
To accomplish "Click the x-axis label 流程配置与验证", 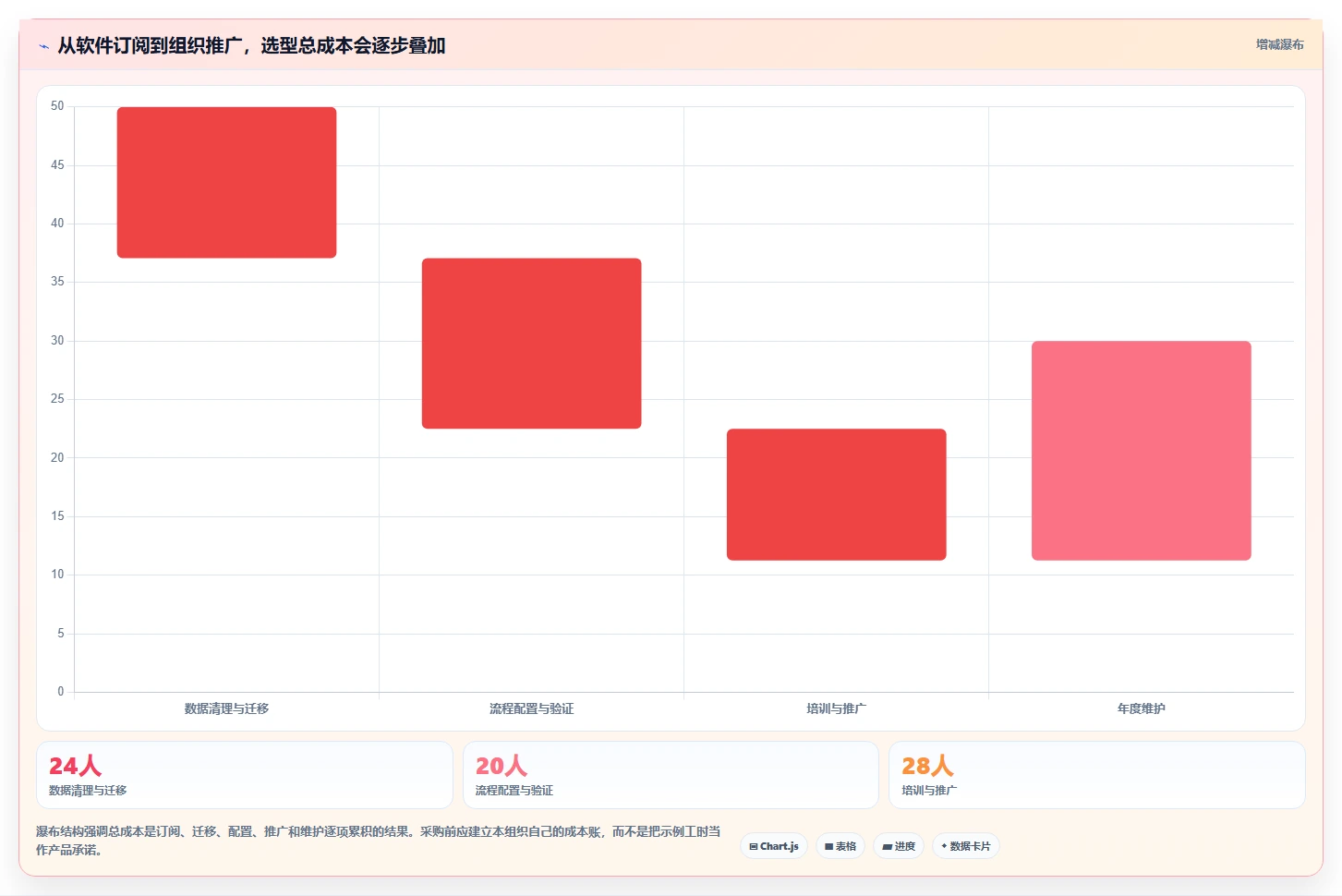I will click(531, 708).
